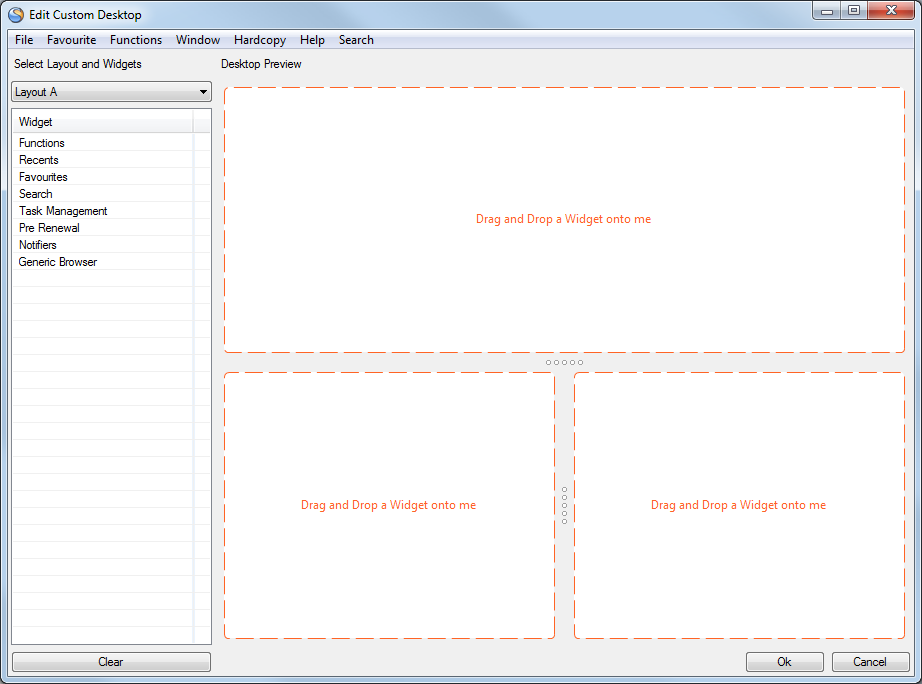This screenshot has height=684, width=922.
Task: Open the Favourite menu
Action: [71, 40]
